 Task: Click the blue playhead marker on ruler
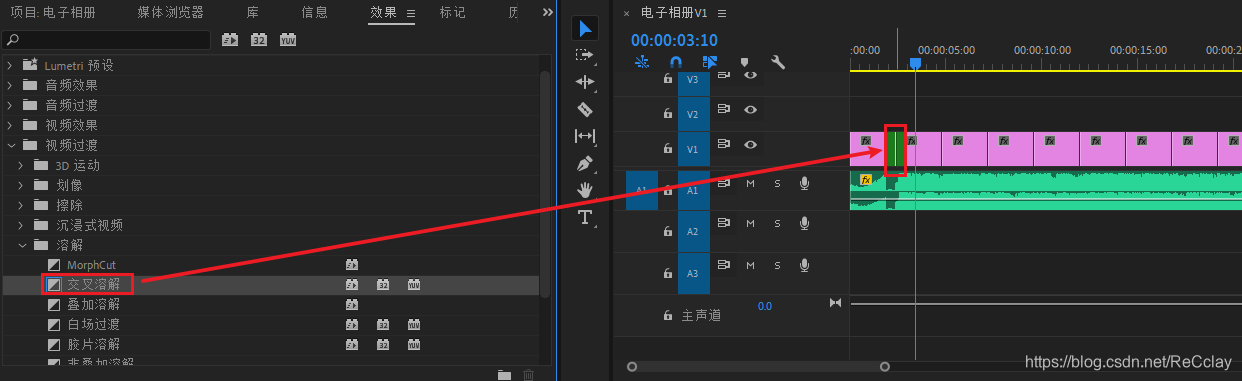click(x=915, y=63)
